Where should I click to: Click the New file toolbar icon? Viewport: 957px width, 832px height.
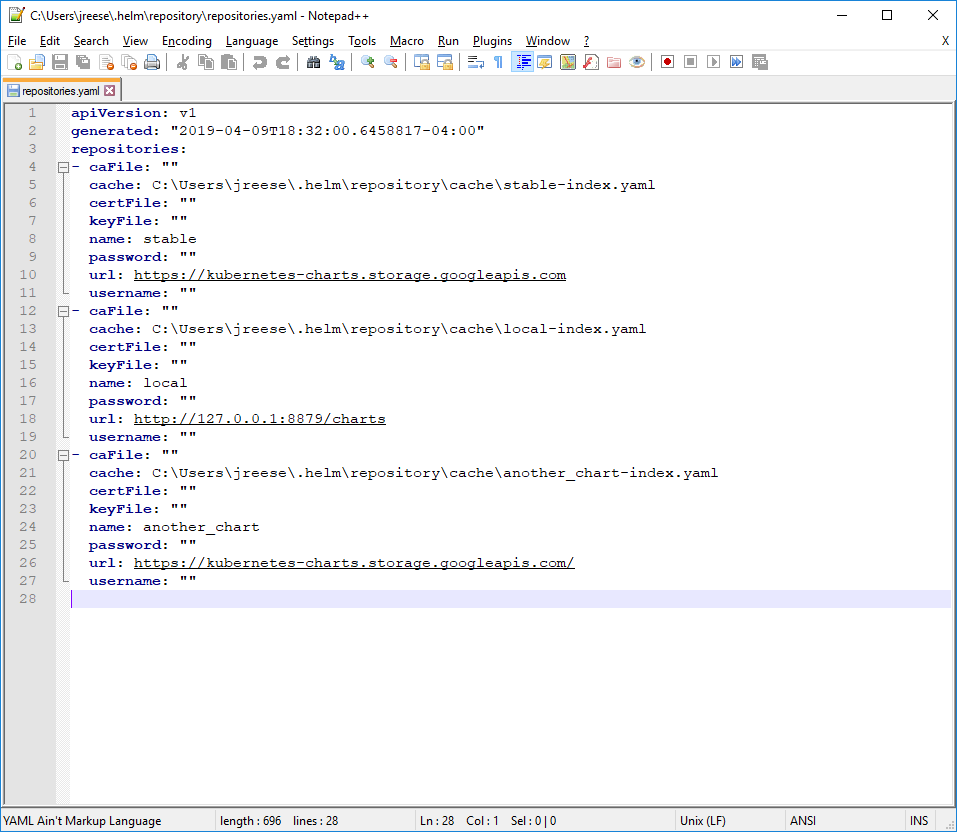pyautogui.click(x=15, y=62)
